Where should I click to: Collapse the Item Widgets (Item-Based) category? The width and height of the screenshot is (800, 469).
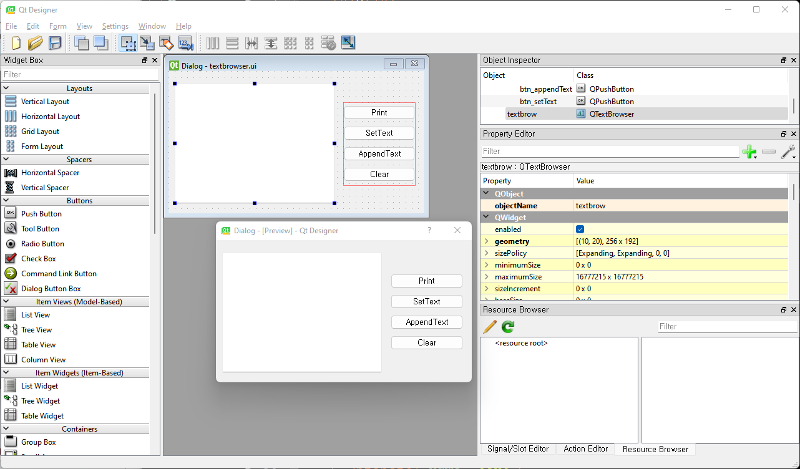coord(6,372)
